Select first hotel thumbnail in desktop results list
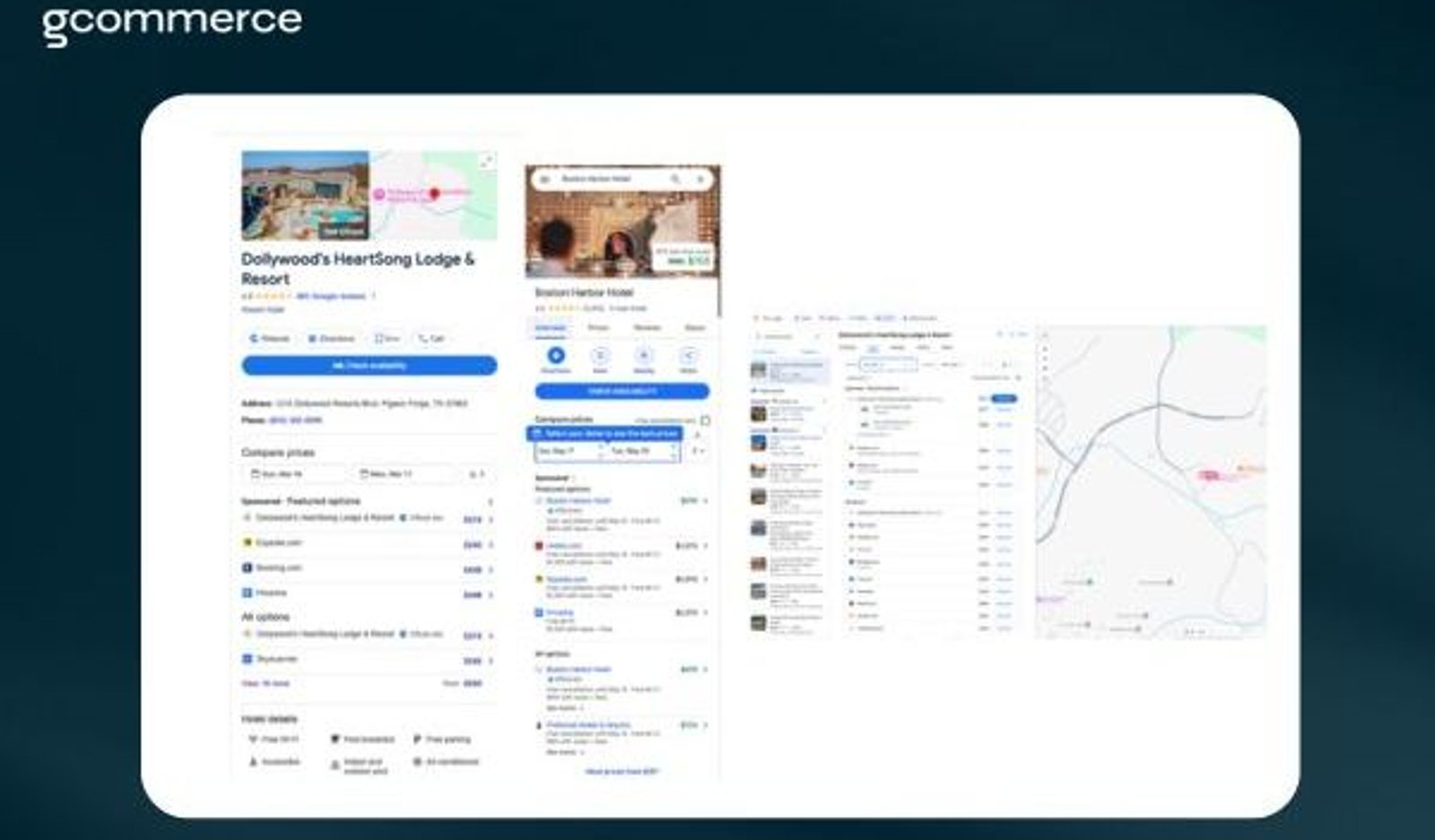This screenshot has width=1435, height=840. pos(759,370)
